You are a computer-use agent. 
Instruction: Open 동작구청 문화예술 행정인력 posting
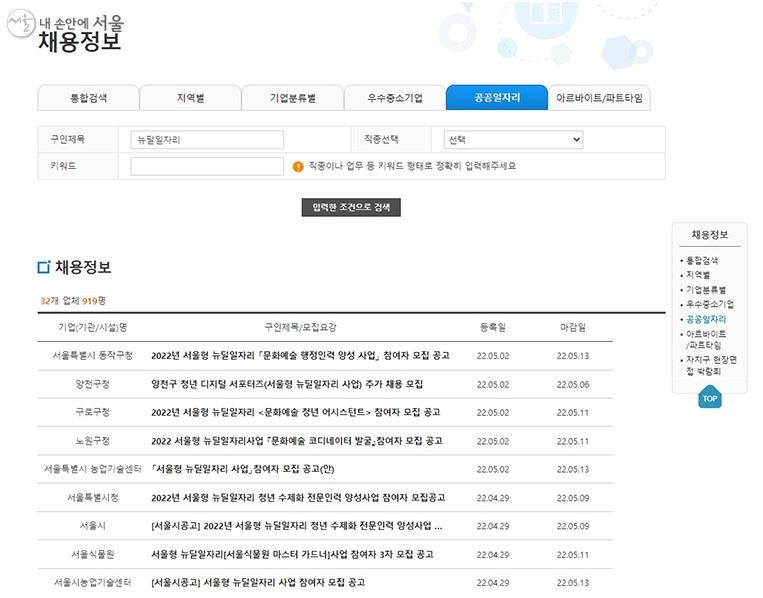(300, 356)
